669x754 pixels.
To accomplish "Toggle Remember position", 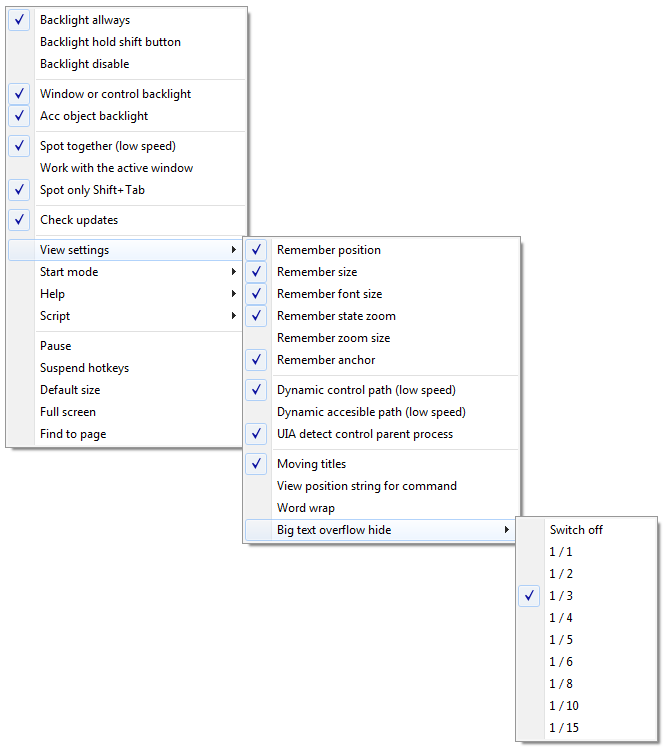I will 382,250.
